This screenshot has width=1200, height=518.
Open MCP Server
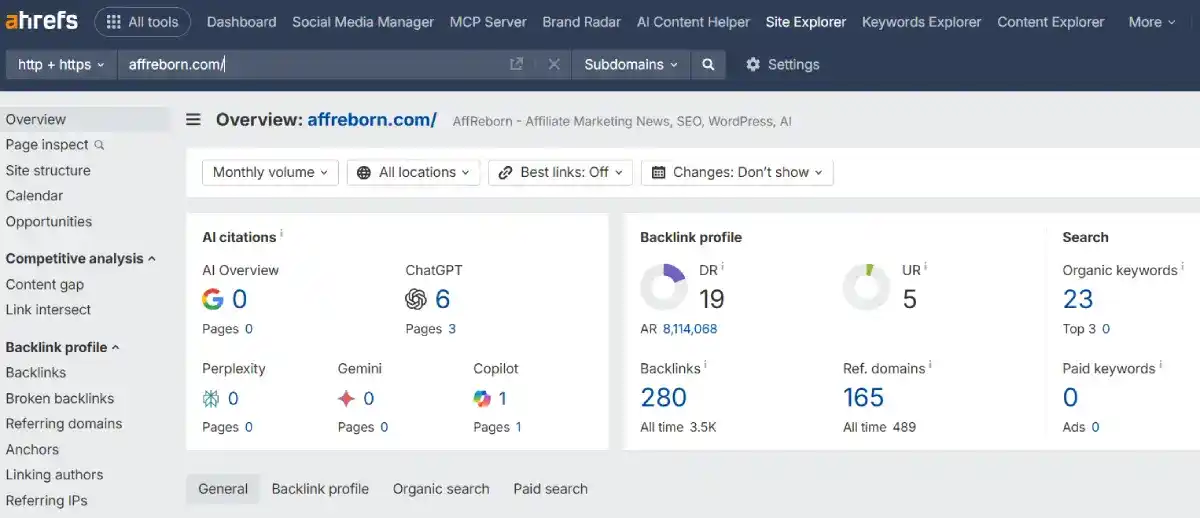488,22
